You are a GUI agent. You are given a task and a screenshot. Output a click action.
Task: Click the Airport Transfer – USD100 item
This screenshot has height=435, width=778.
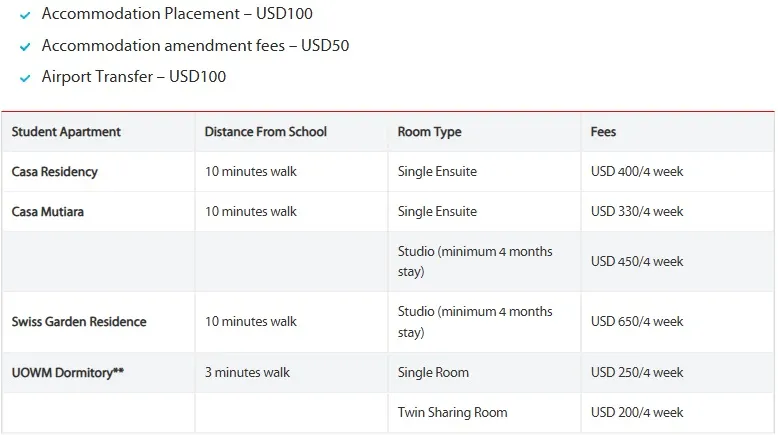(x=134, y=77)
